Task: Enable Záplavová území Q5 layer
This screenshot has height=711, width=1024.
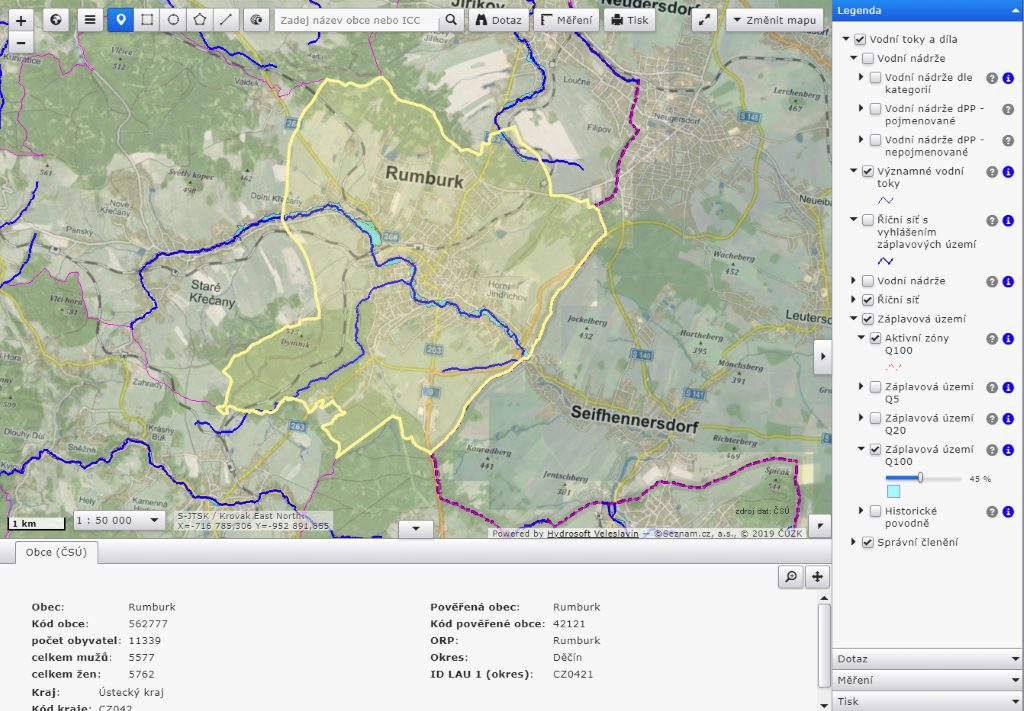Action: [876, 387]
